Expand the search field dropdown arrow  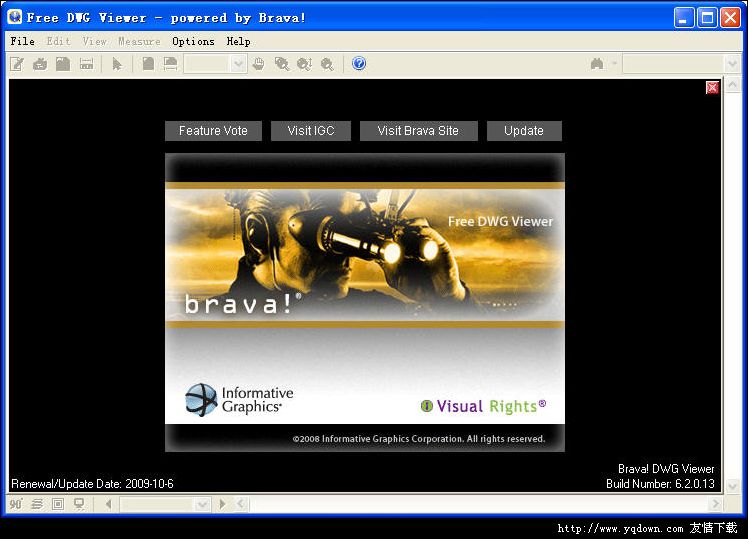[732, 64]
